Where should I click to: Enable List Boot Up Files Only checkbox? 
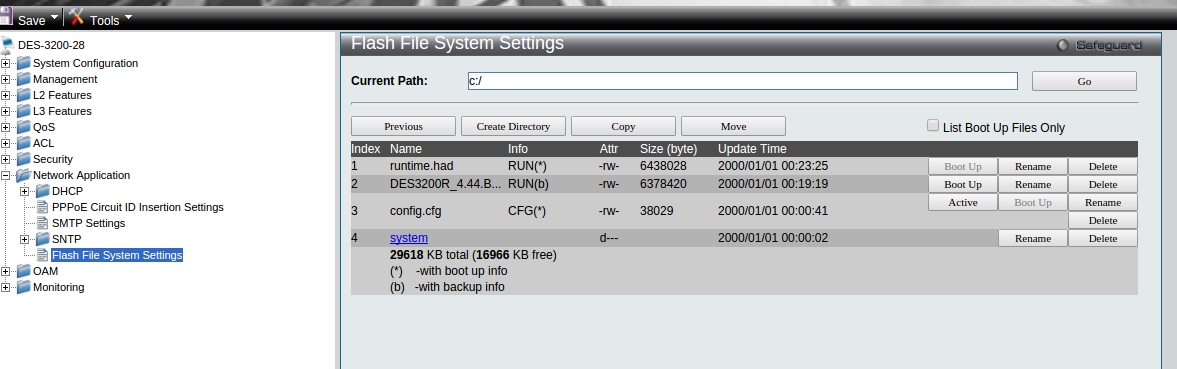pyautogui.click(x=933, y=126)
